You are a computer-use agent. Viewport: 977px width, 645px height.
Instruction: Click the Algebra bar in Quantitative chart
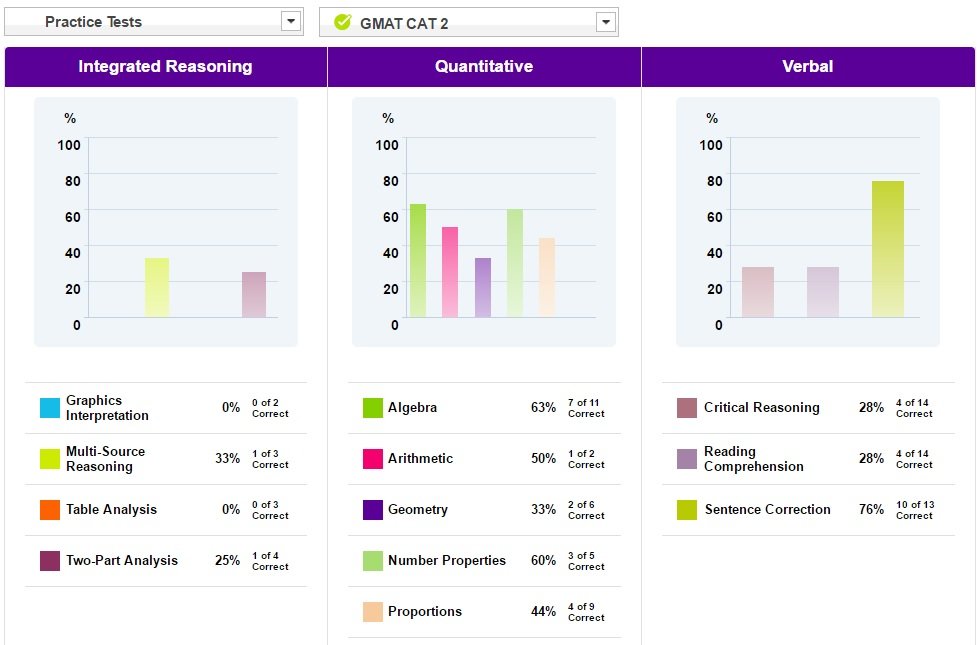[418, 260]
